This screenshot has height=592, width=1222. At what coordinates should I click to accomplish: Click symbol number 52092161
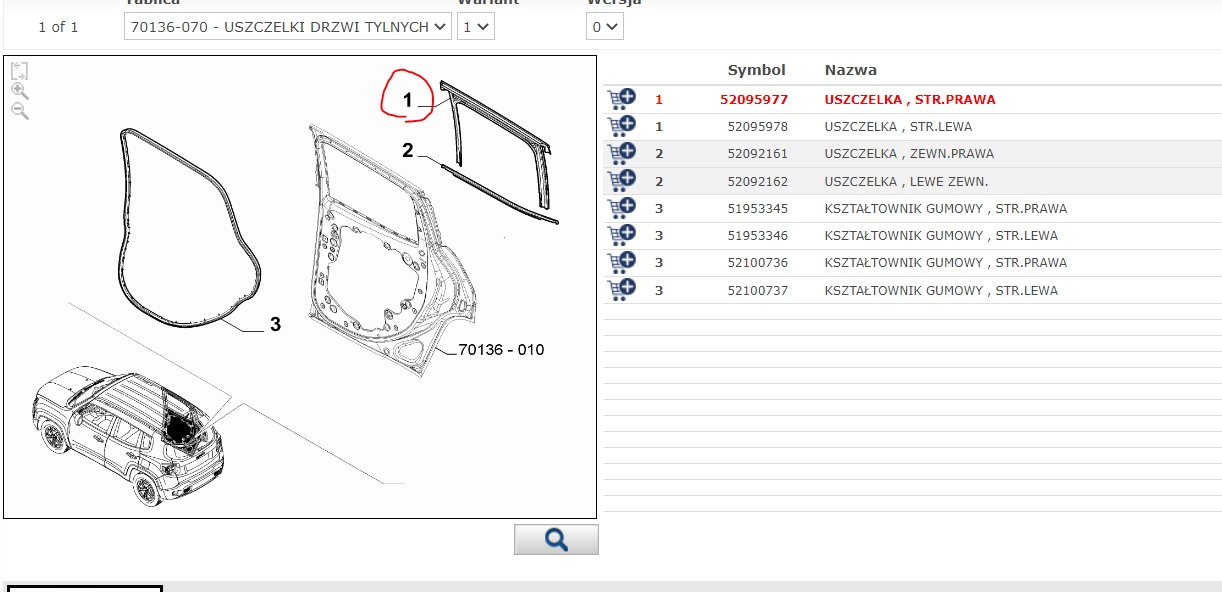click(757, 153)
